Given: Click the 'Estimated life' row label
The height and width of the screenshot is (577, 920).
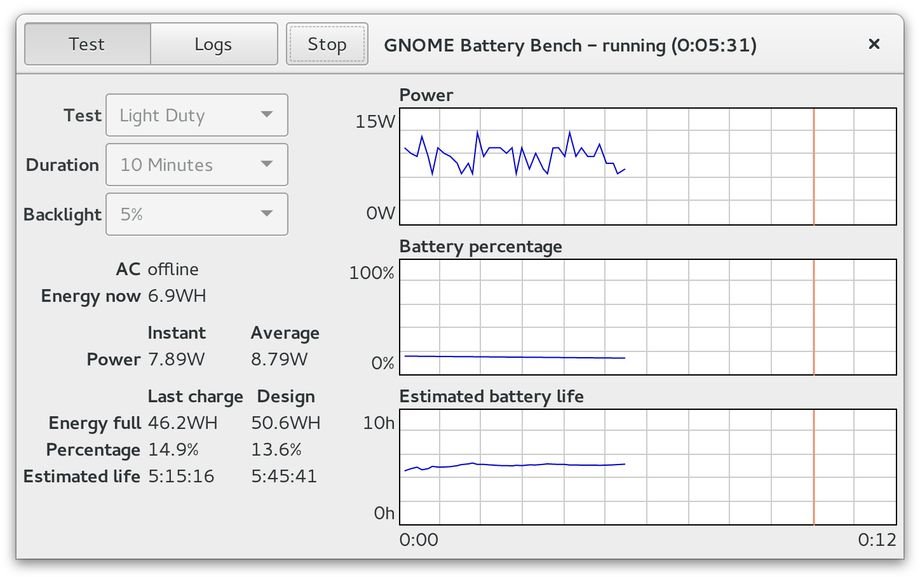Looking at the screenshot, I should point(82,476).
